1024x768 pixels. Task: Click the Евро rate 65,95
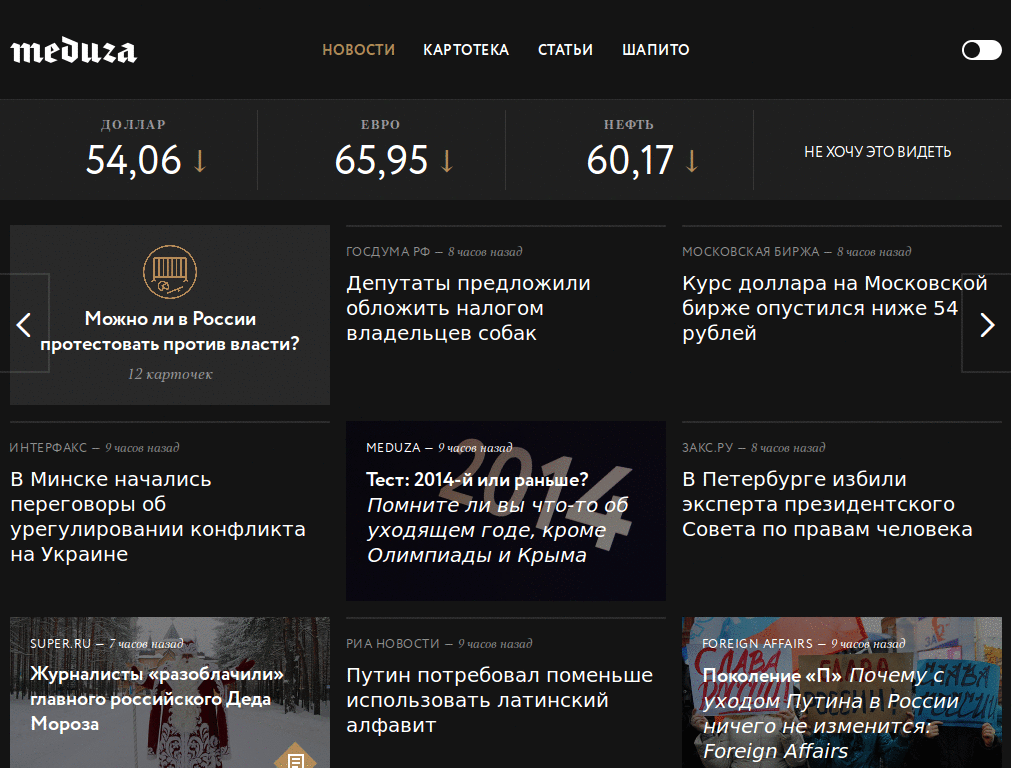381,160
